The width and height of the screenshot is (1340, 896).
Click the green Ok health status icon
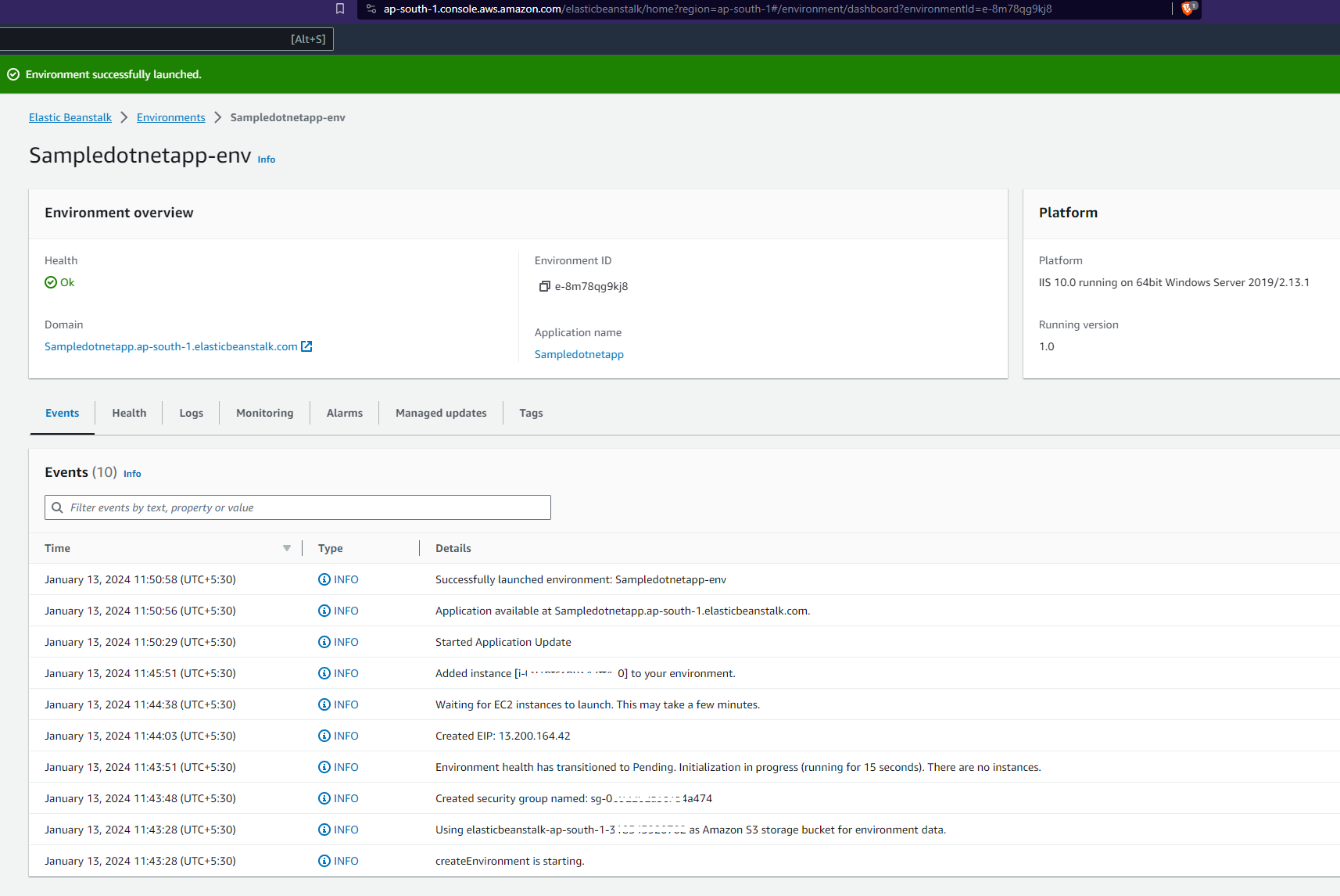(51, 282)
